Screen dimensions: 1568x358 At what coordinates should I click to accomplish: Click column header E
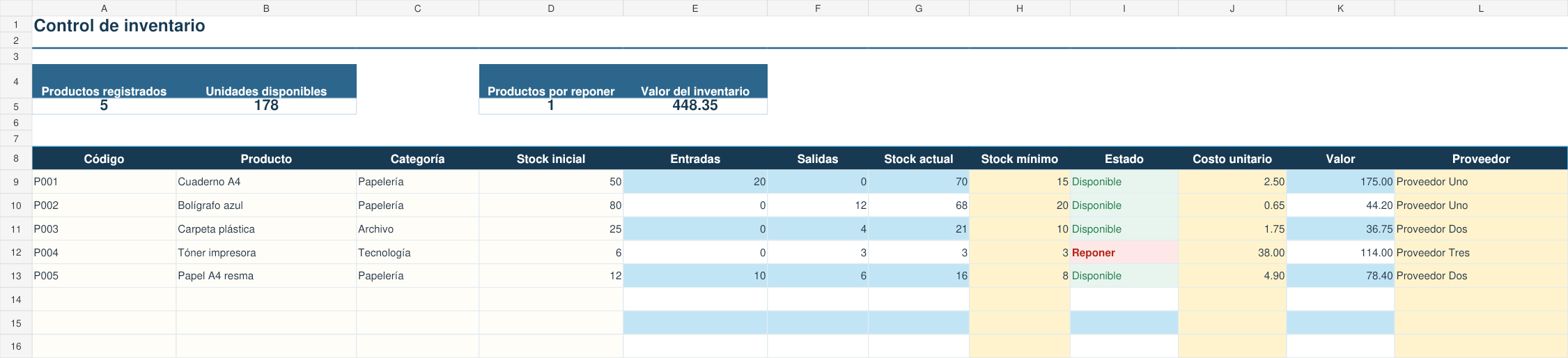pyautogui.click(x=695, y=8)
